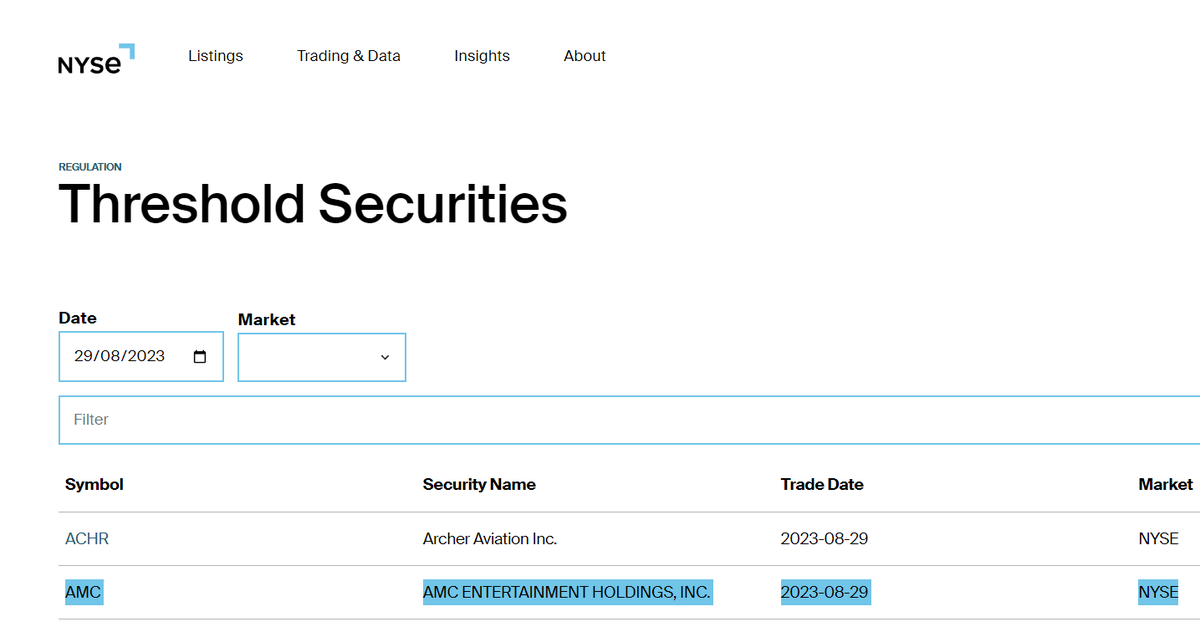
Task: Expand the Market dropdown
Action: 322,357
